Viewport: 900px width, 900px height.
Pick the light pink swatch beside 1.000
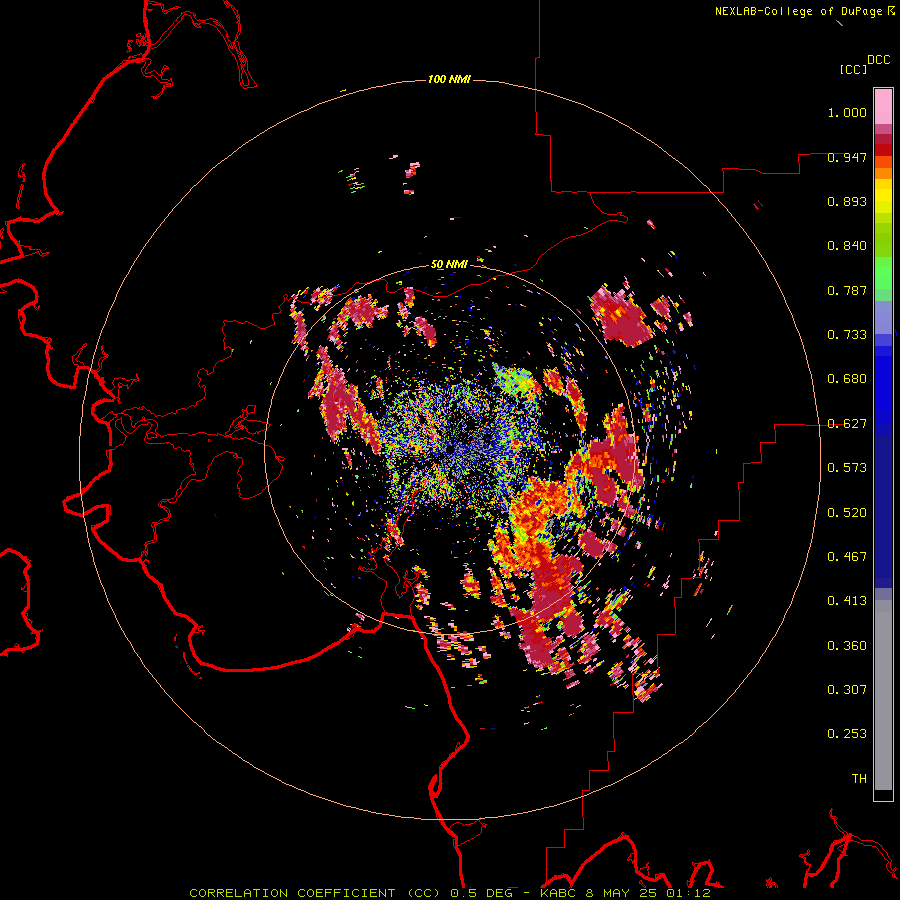(883, 107)
